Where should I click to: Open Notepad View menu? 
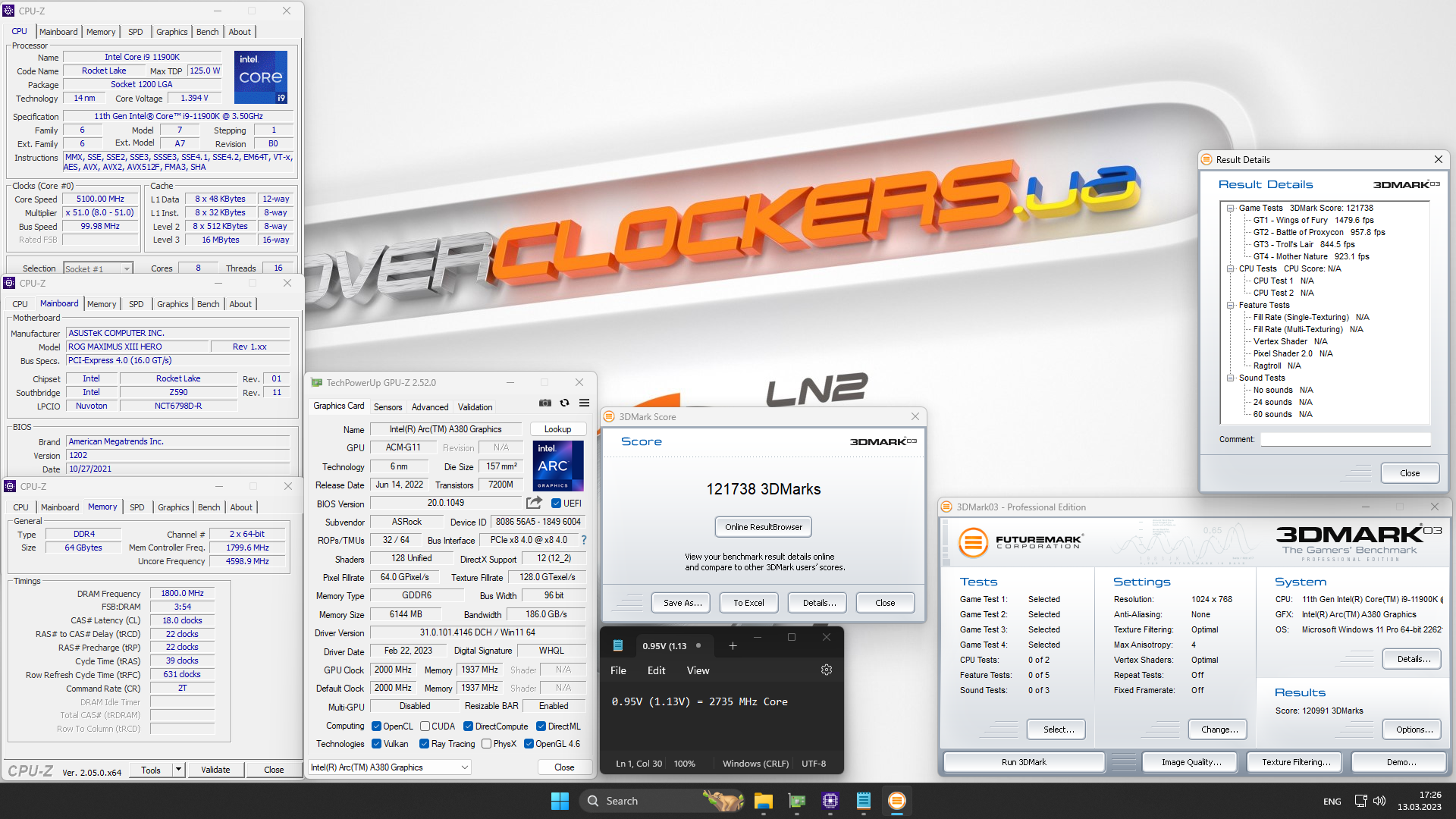[698, 670]
